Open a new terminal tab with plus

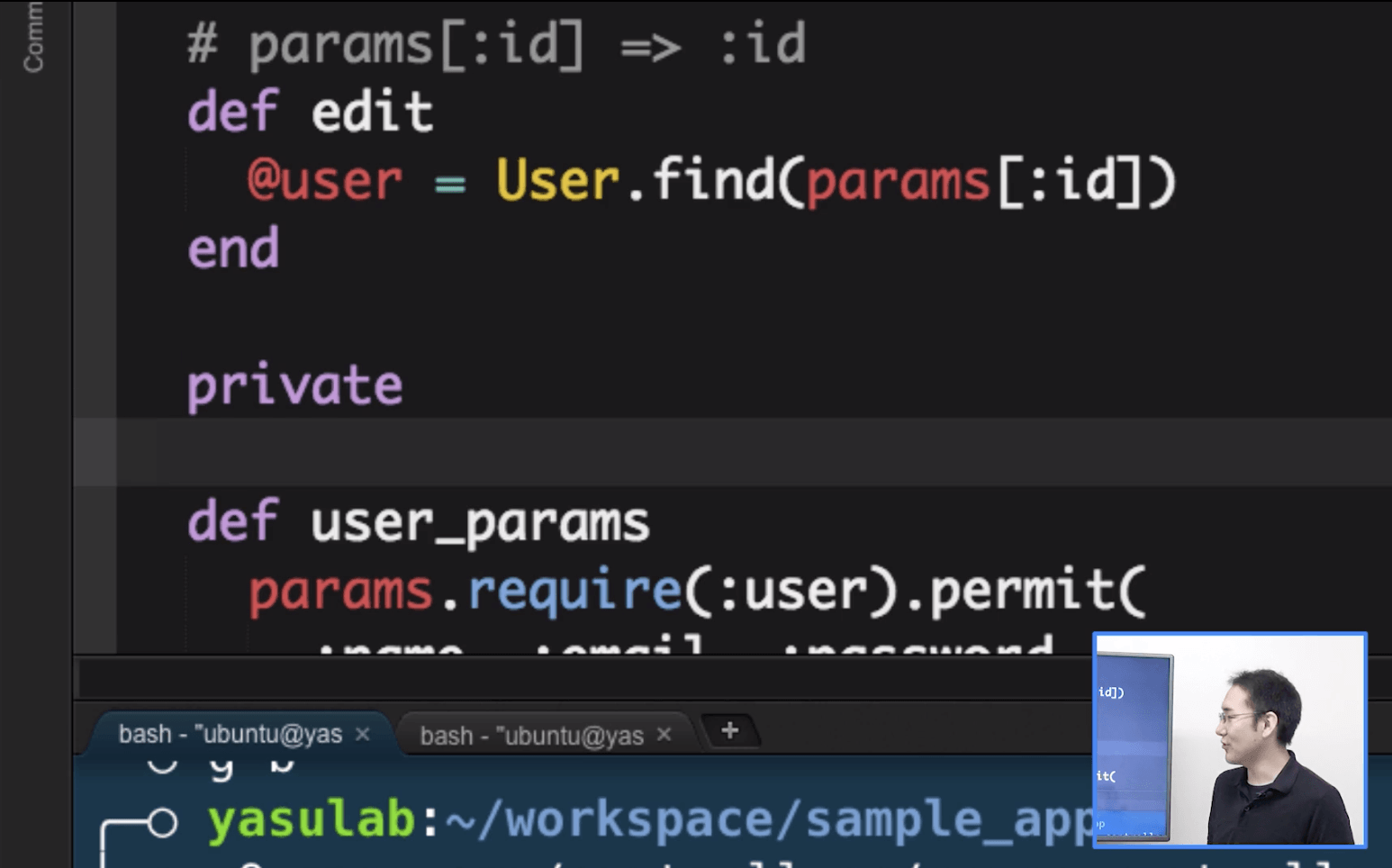[730, 731]
